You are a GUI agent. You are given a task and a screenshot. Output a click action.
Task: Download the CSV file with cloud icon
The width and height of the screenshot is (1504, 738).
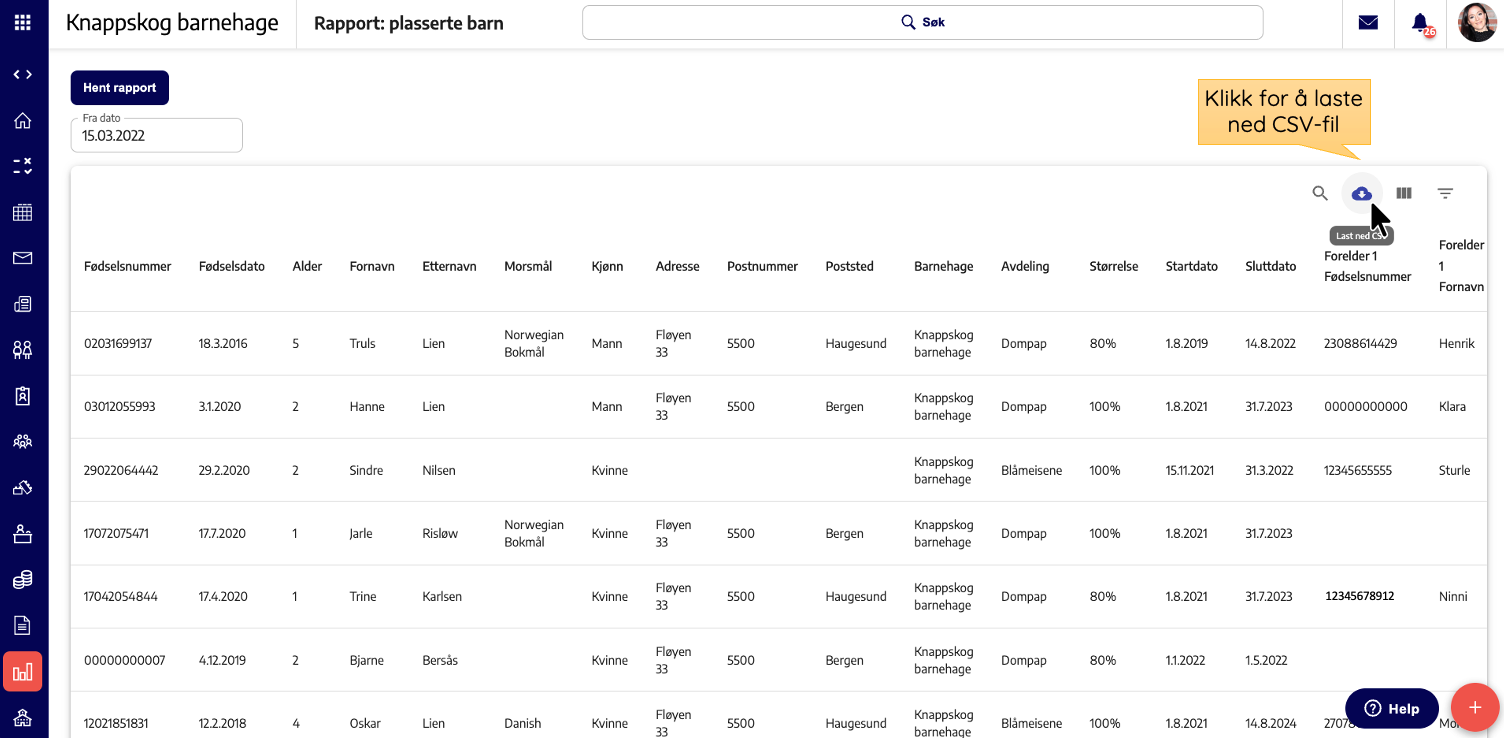pyautogui.click(x=1362, y=193)
